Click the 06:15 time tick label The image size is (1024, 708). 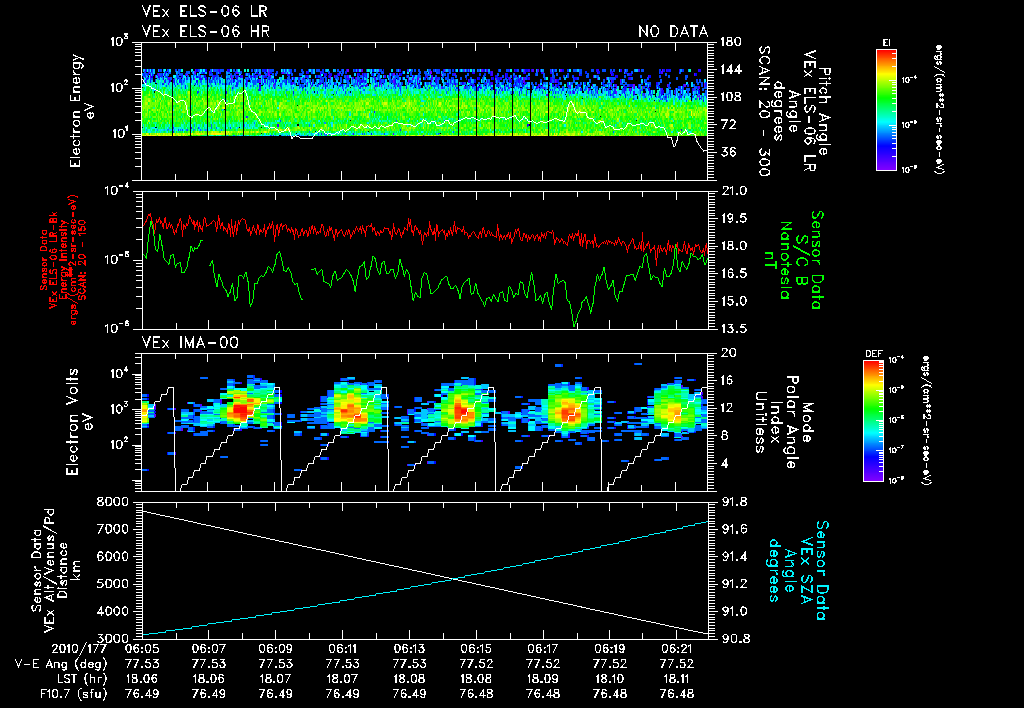click(476, 649)
